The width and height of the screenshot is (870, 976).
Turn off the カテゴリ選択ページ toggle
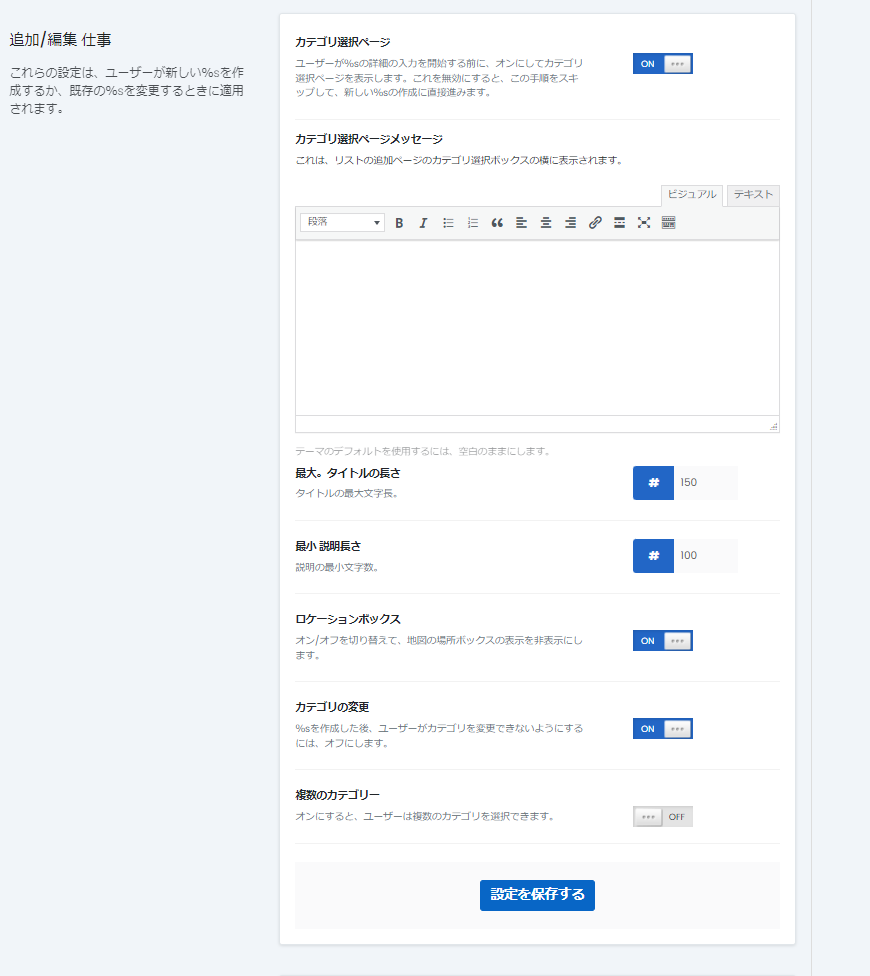(x=662, y=64)
